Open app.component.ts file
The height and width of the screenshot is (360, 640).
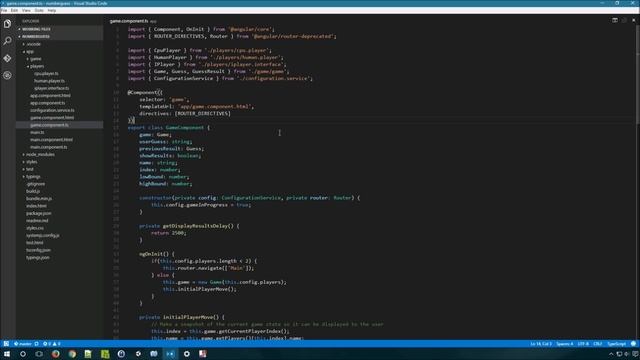coord(47,103)
